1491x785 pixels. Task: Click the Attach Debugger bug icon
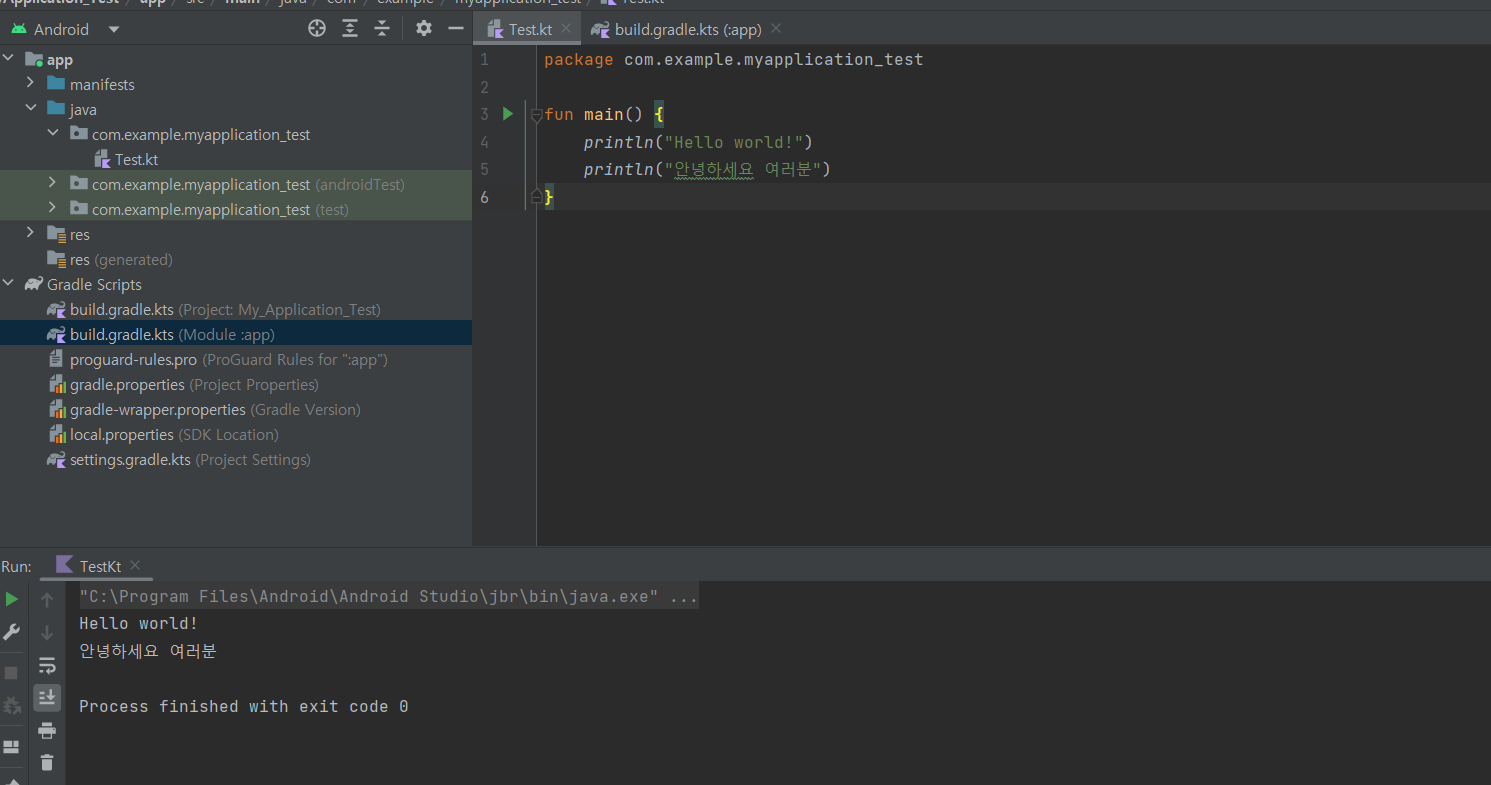tap(12, 705)
